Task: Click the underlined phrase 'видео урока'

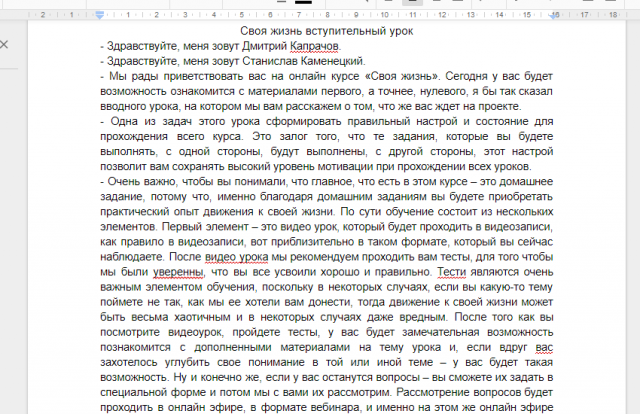Action: (236, 257)
